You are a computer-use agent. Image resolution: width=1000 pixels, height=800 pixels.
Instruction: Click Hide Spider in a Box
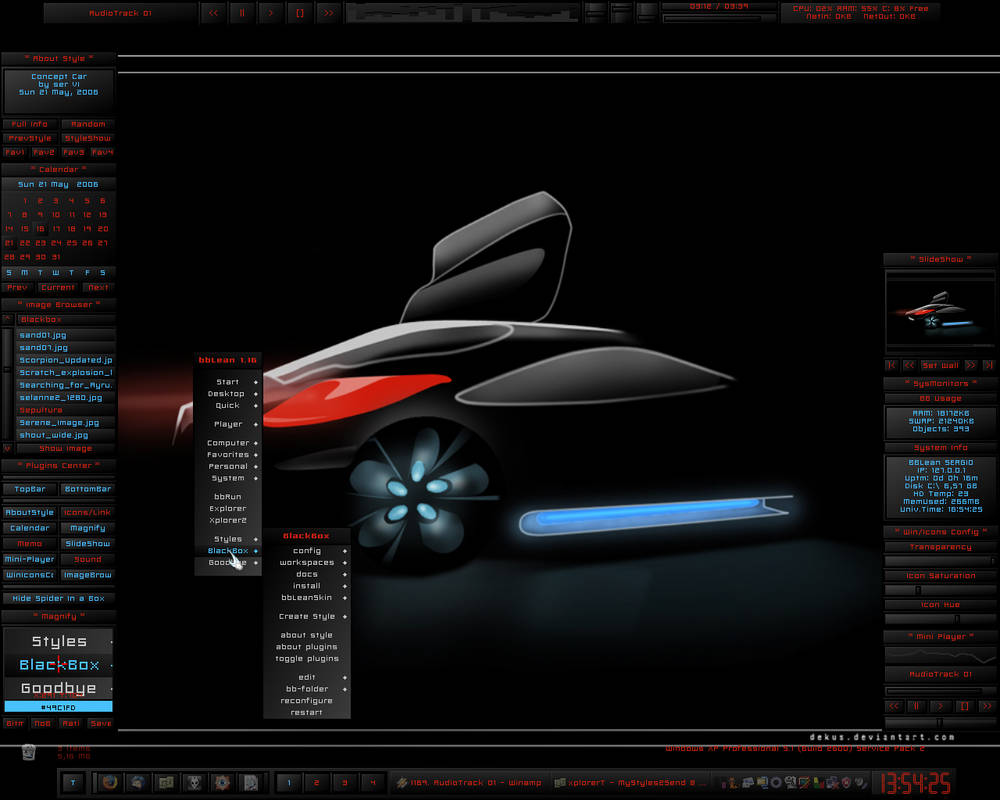click(x=59, y=598)
